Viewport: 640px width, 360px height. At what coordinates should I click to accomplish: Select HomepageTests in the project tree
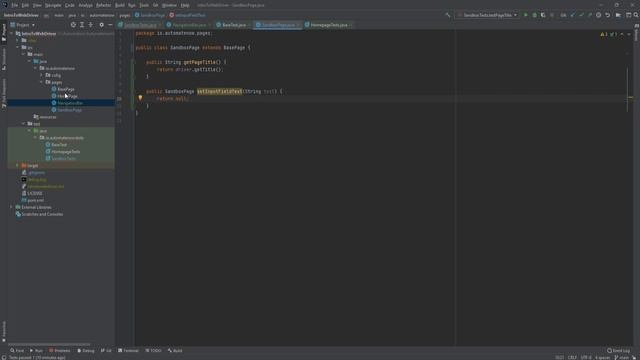tap(65, 151)
